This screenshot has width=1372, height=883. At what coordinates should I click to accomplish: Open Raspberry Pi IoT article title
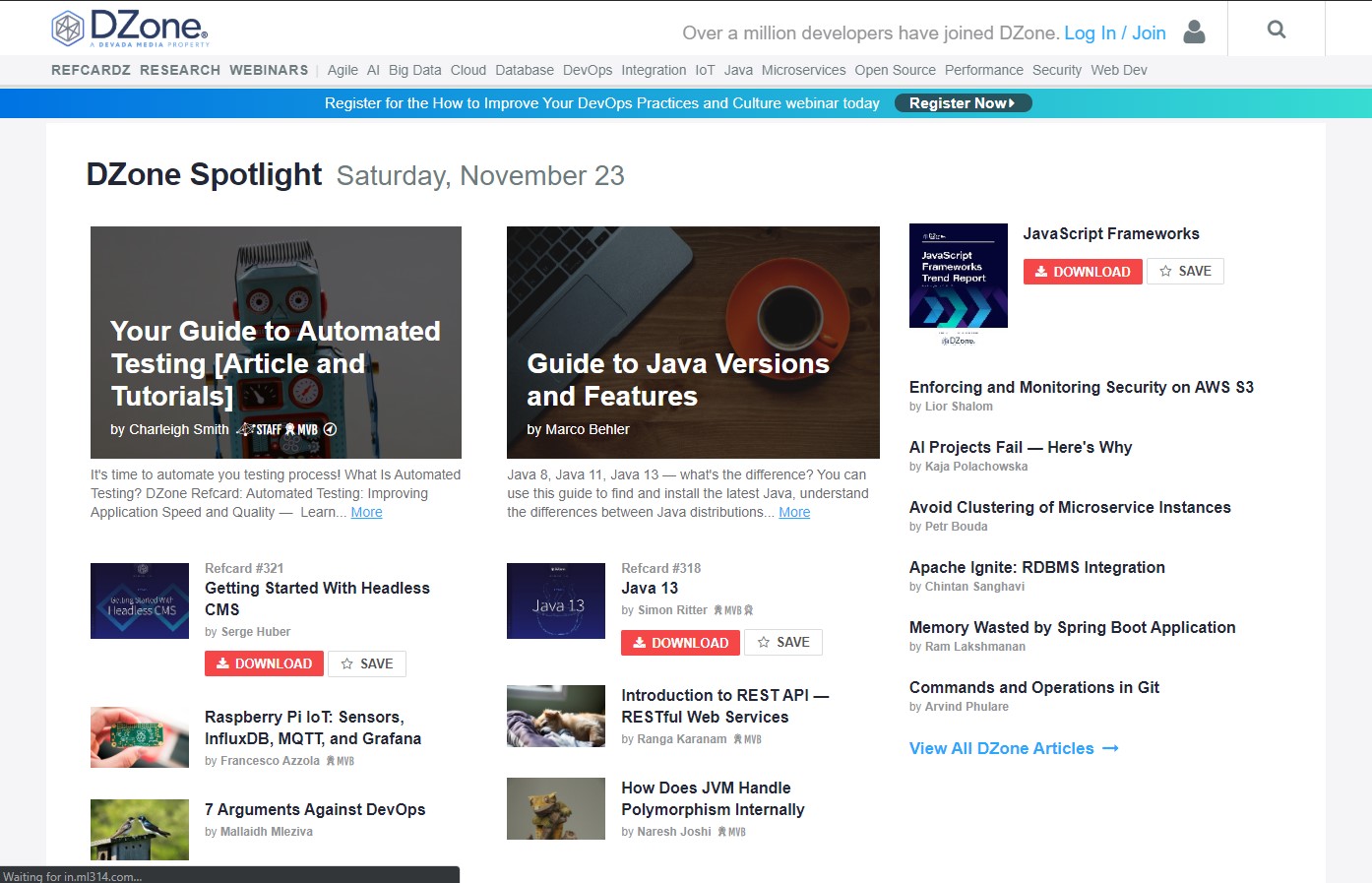(313, 727)
